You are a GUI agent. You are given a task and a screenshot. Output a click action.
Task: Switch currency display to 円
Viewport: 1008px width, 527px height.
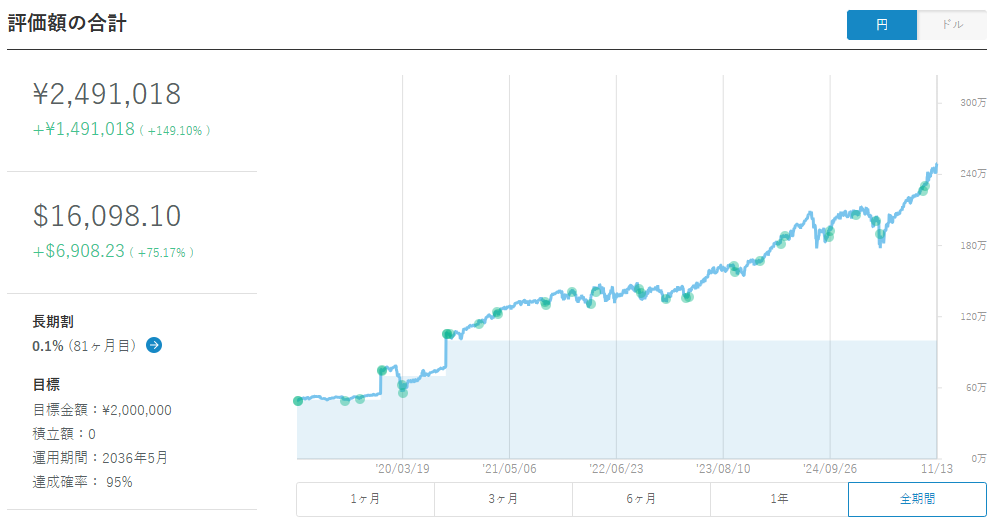(x=881, y=25)
